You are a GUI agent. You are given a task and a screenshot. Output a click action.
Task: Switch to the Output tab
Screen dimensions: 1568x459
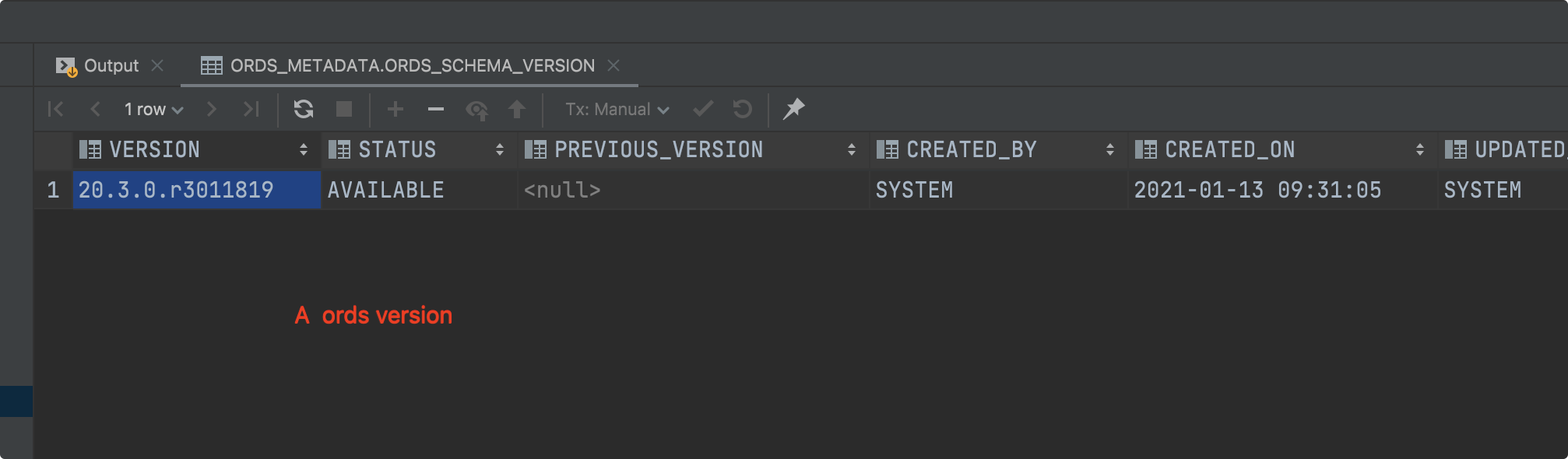(111, 66)
